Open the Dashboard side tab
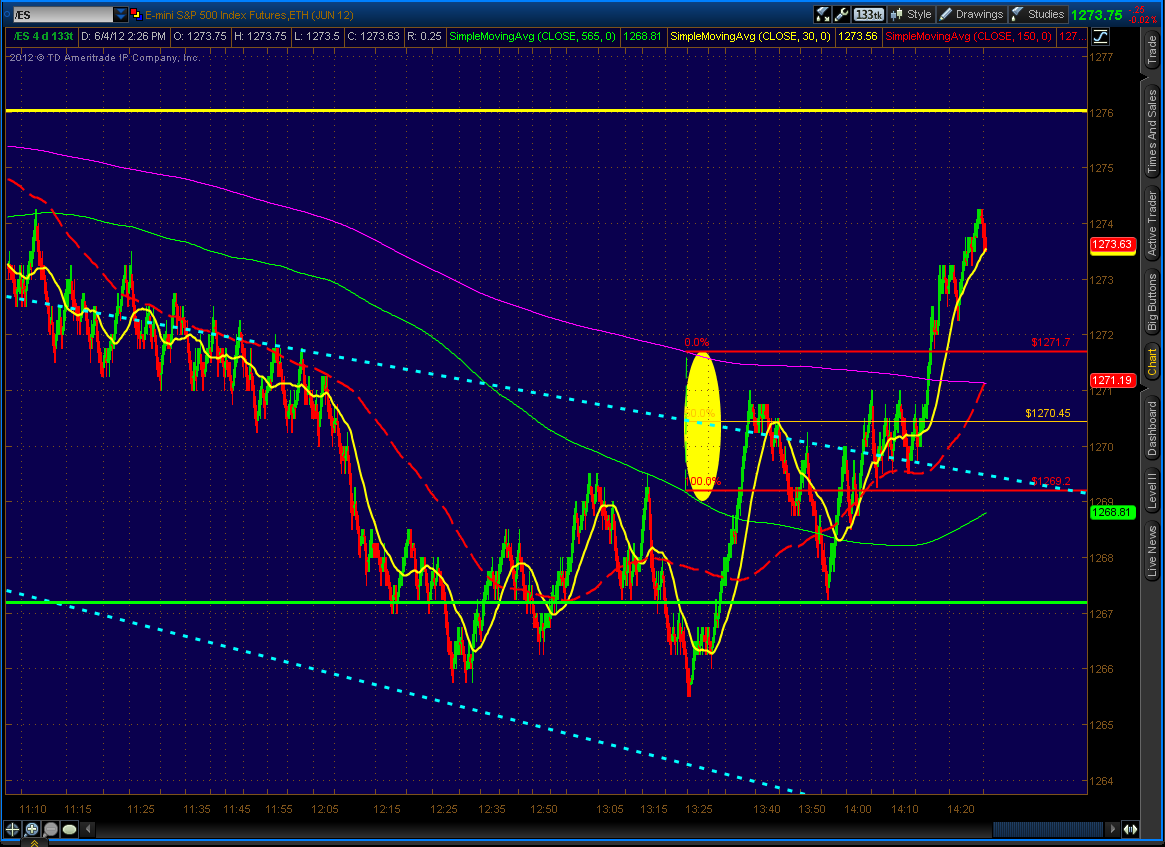 [x=1152, y=429]
